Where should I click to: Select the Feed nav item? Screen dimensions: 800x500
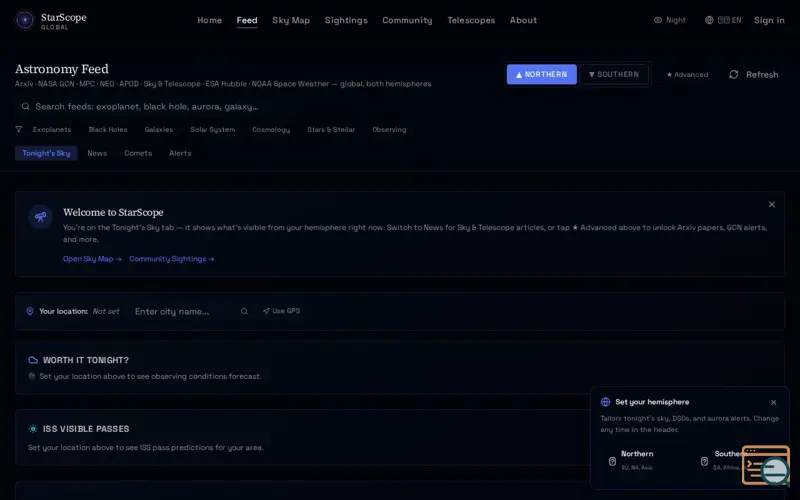pos(247,20)
